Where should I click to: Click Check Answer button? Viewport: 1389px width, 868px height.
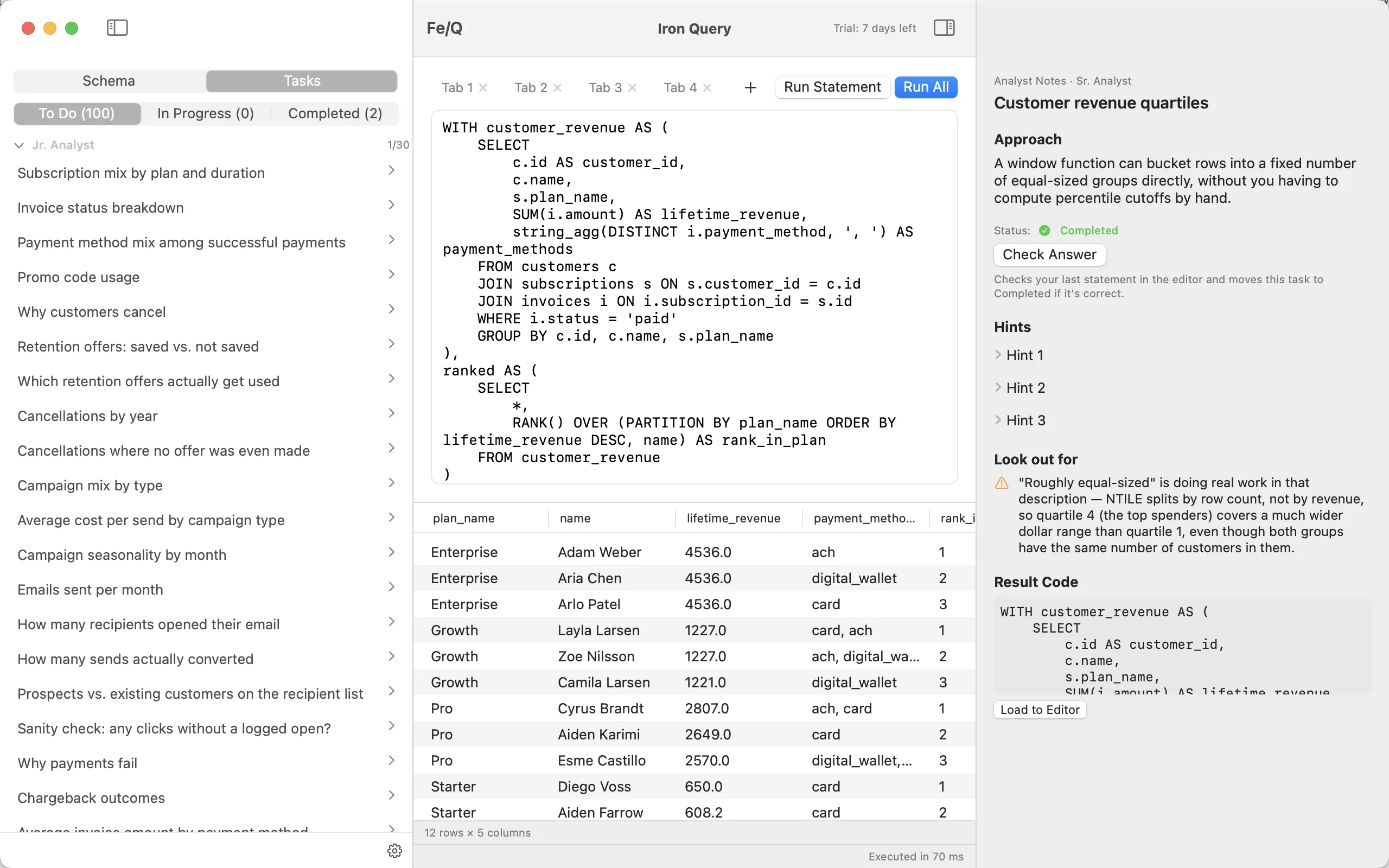click(1049, 255)
